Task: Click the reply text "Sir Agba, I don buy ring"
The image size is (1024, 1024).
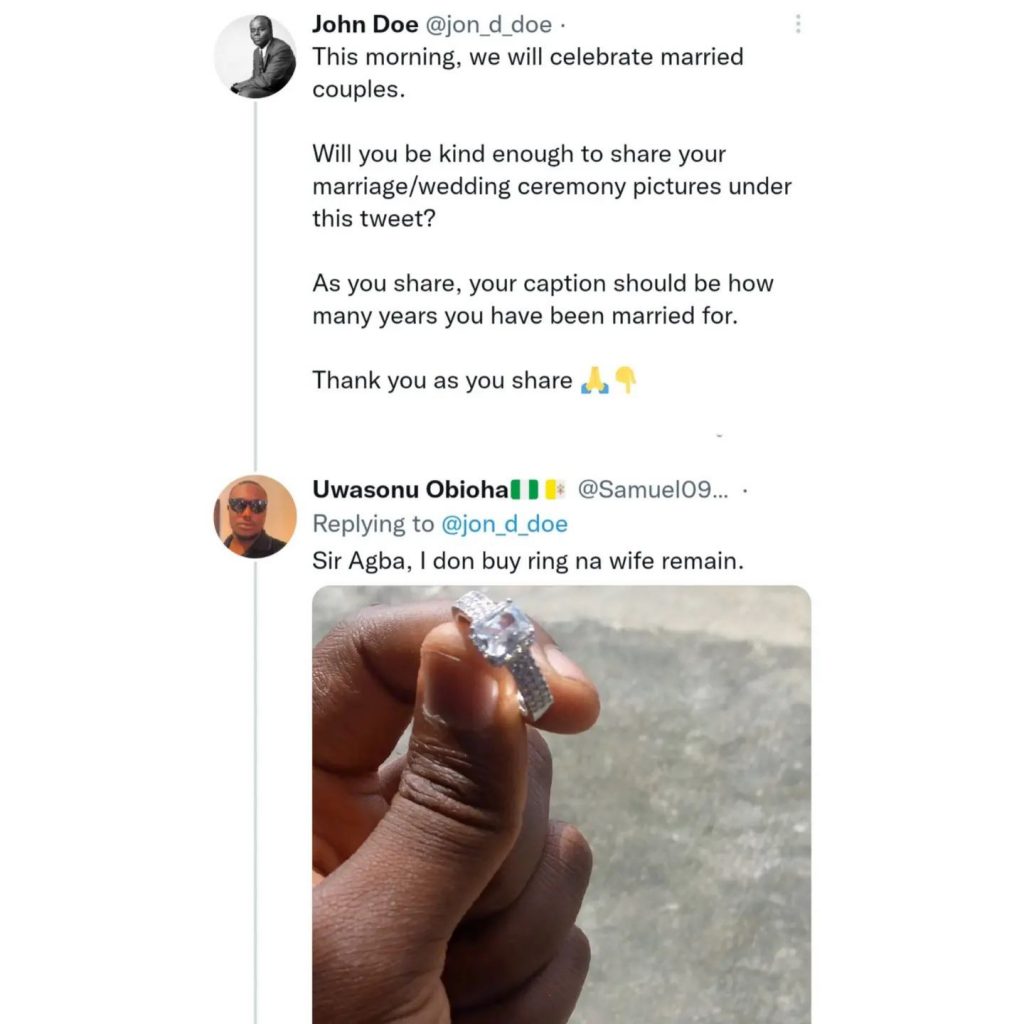Action: (x=528, y=561)
